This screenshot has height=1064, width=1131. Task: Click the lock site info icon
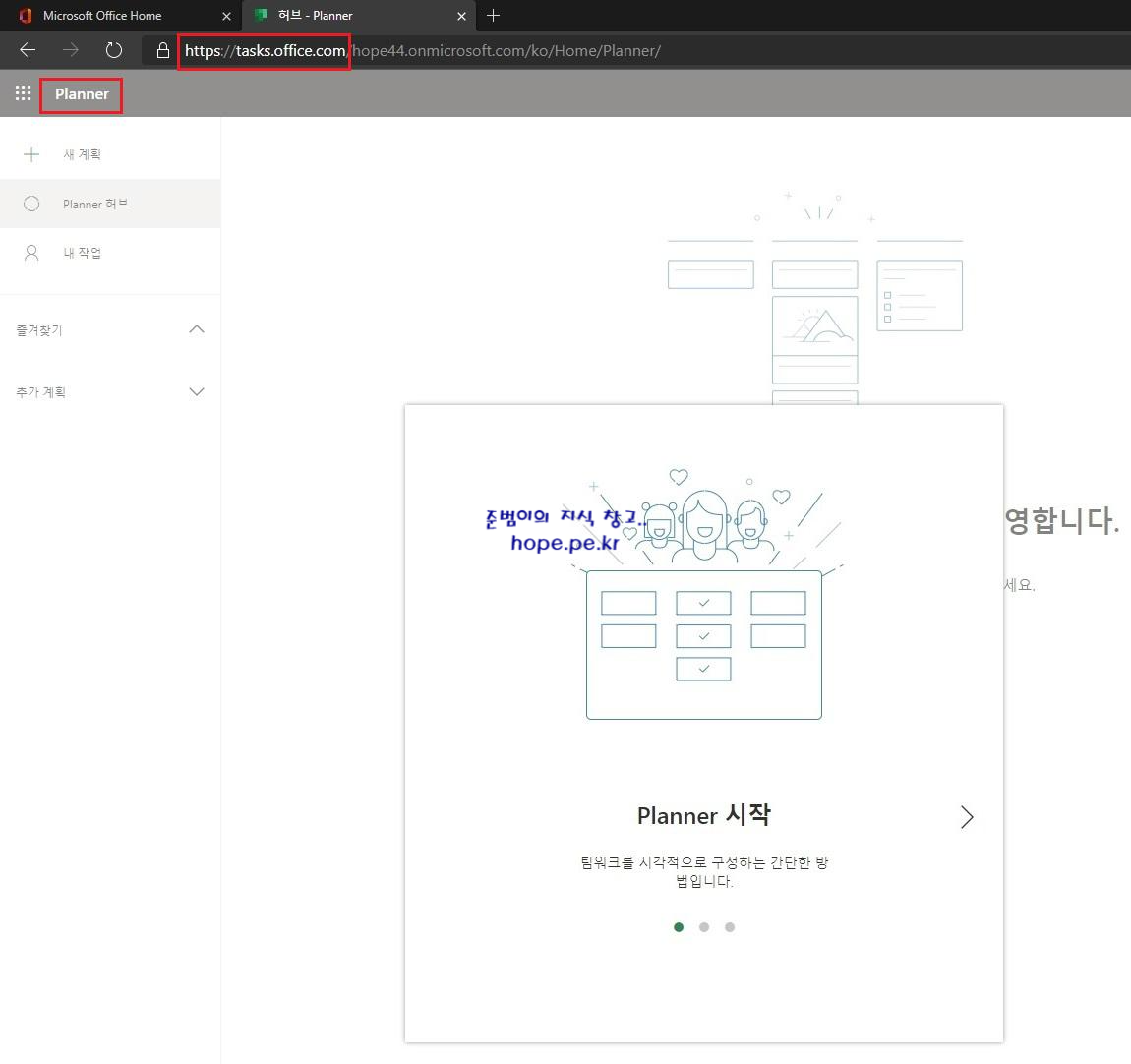163,50
